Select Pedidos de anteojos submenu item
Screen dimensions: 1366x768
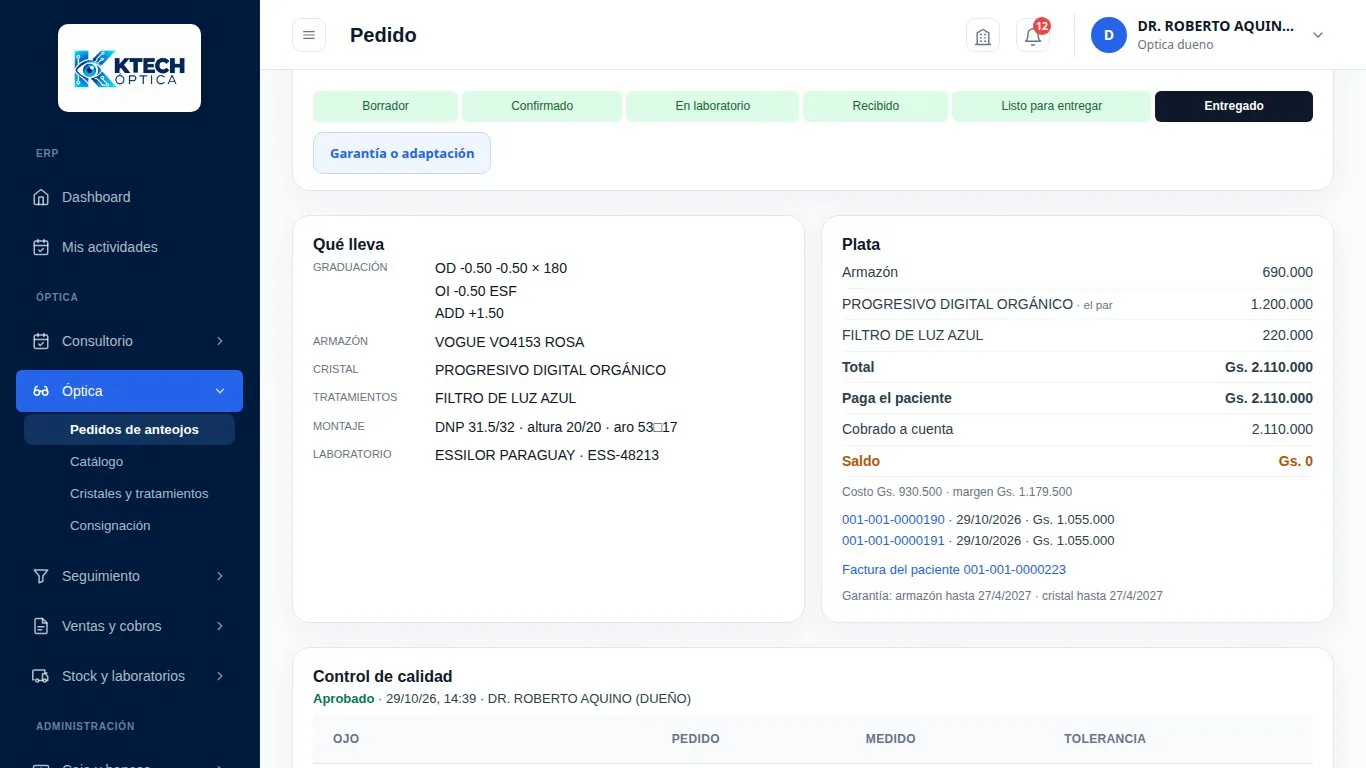[x=129, y=430]
